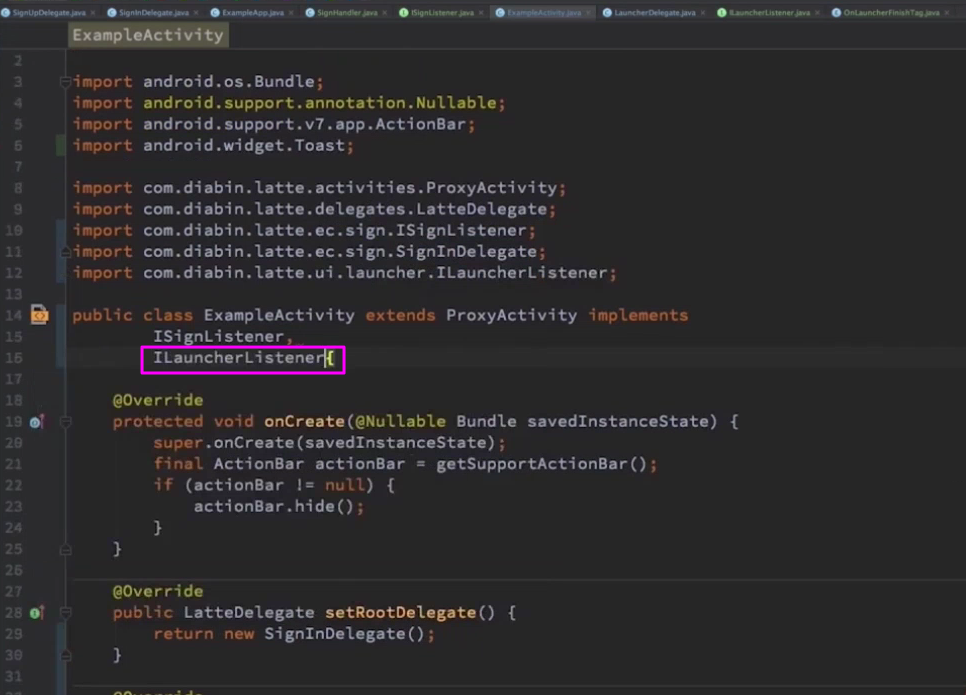The image size is (966, 695).
Task: Click the line number 14 in the gutter
Action: pos(14,315)
